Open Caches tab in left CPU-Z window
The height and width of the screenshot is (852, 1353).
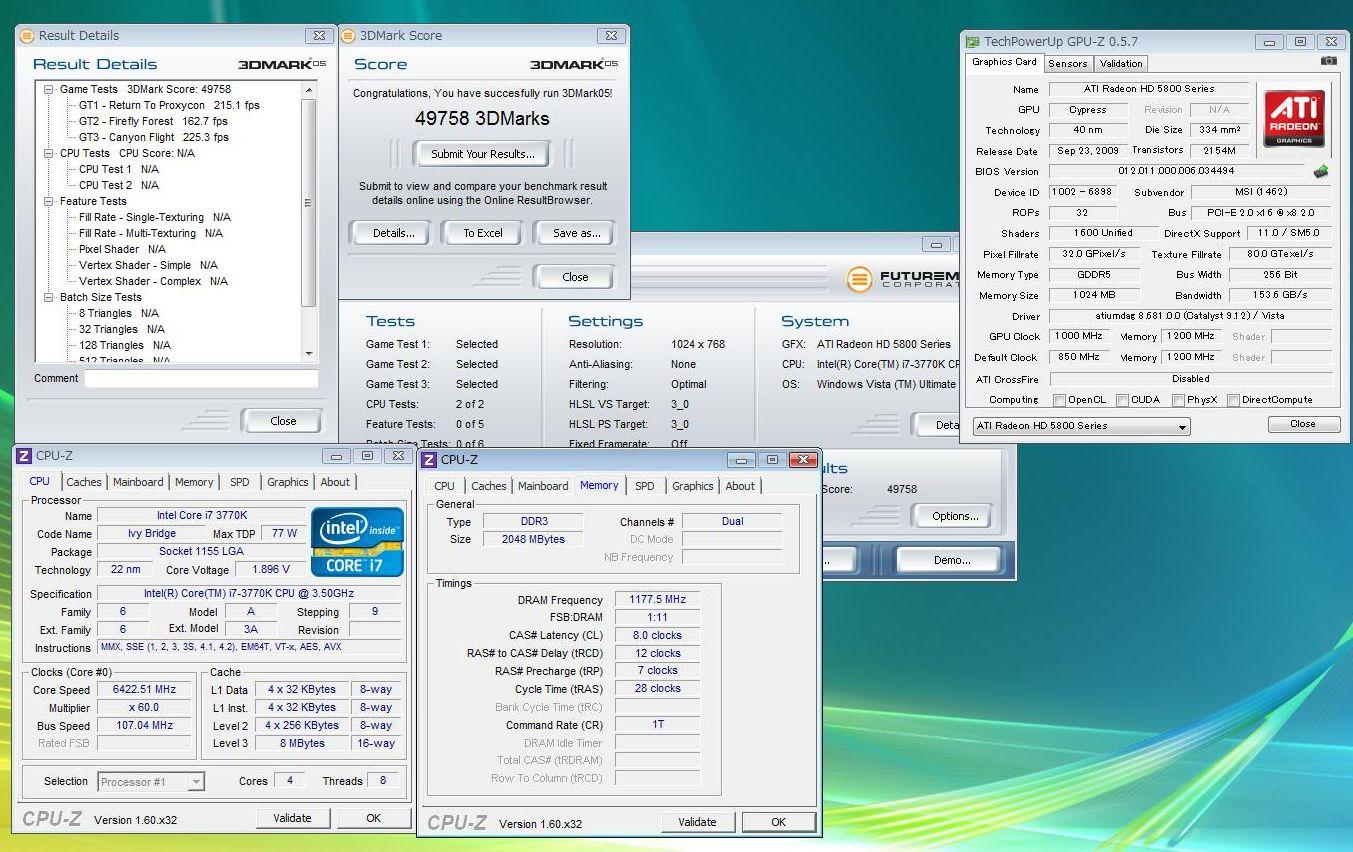84,482
